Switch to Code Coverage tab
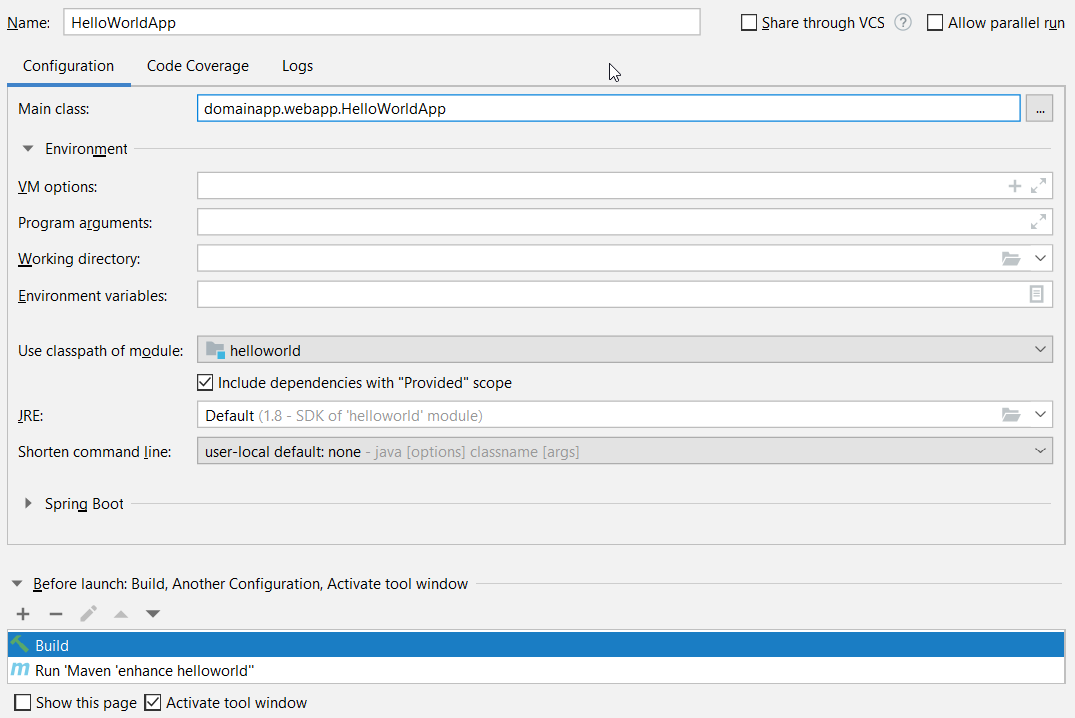 (198, 66)
